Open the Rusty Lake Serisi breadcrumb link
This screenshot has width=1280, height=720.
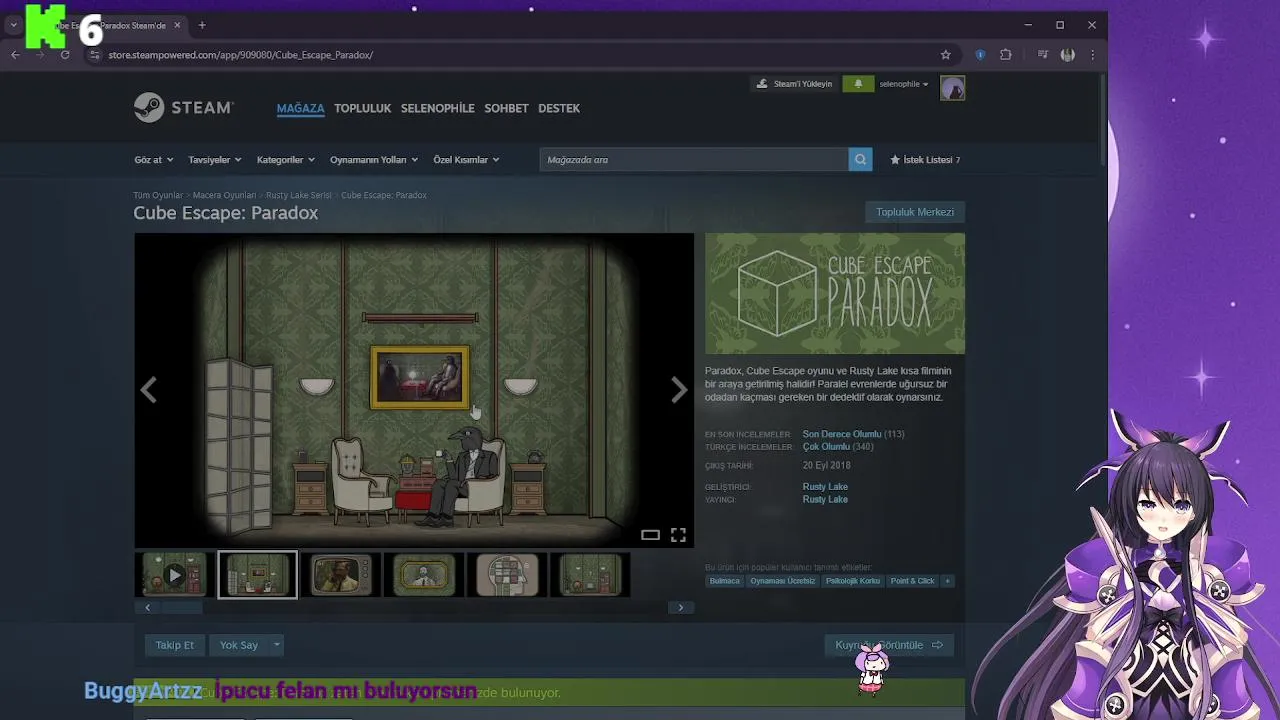(x=298, y=195)
